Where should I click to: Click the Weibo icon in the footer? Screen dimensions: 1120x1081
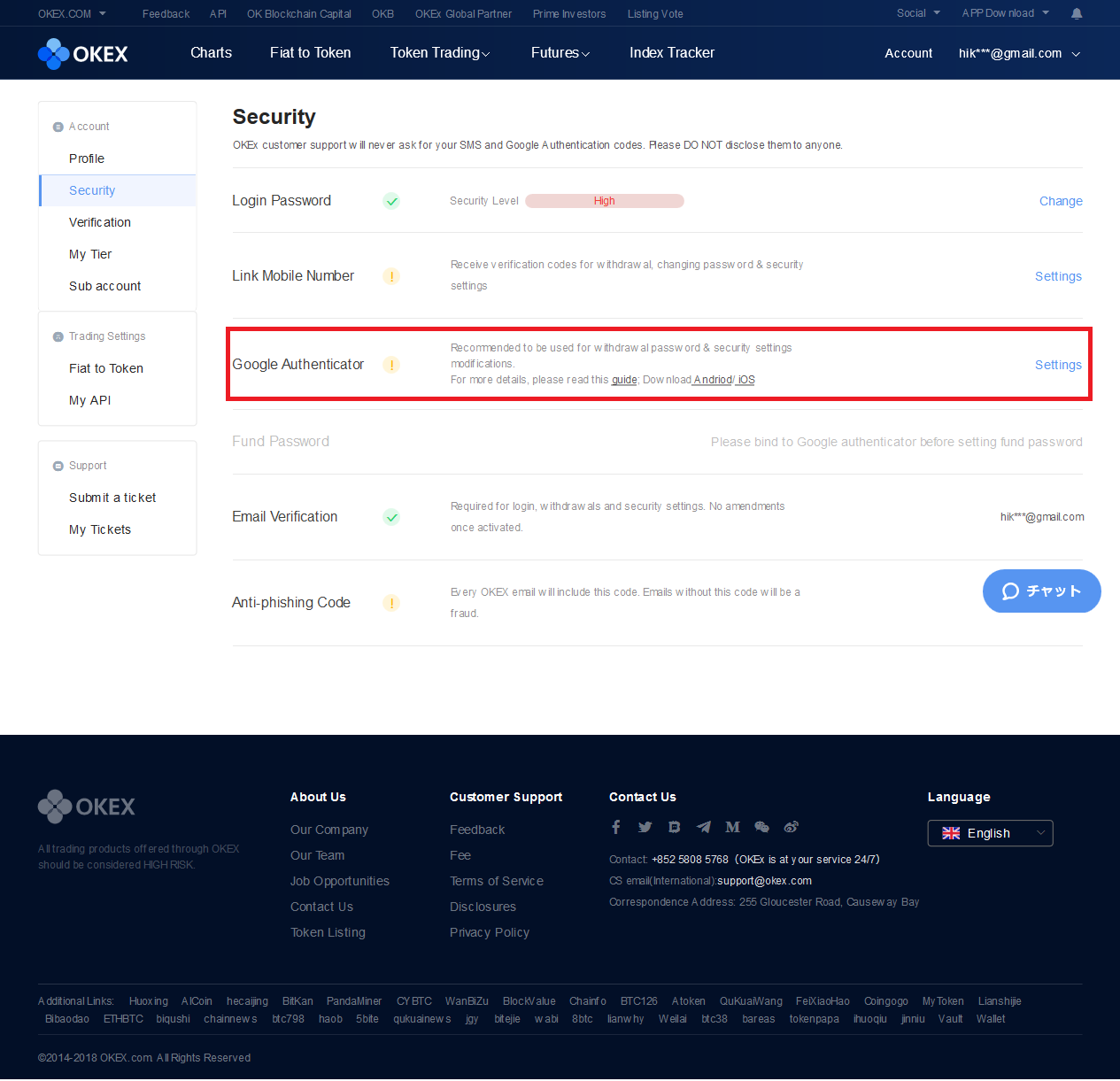[791, 827]
